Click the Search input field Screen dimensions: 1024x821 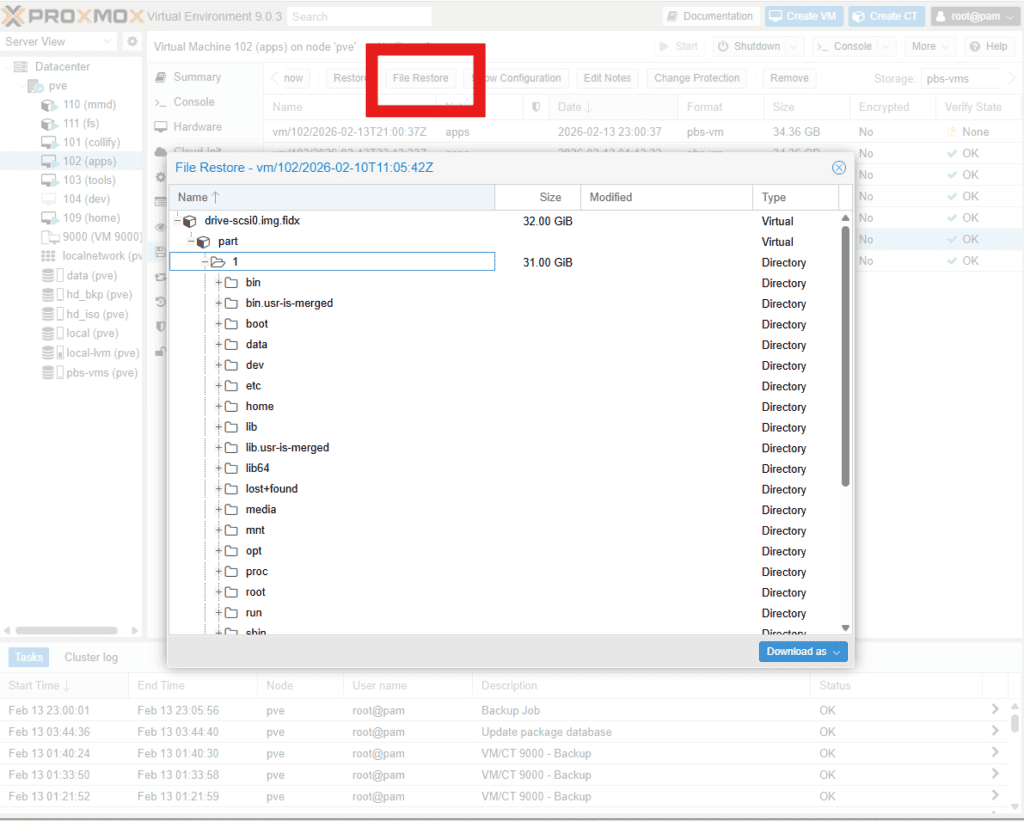tap(360, 16)
